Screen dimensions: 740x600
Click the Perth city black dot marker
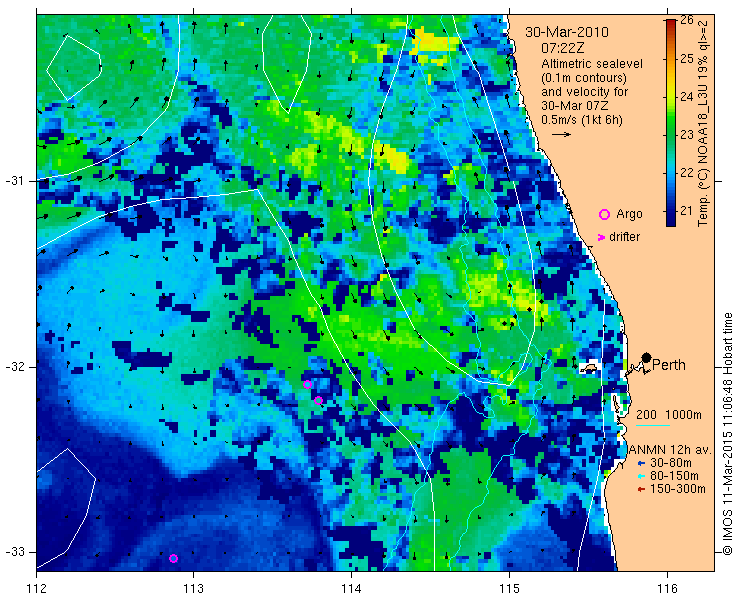(x=647, y=357)
